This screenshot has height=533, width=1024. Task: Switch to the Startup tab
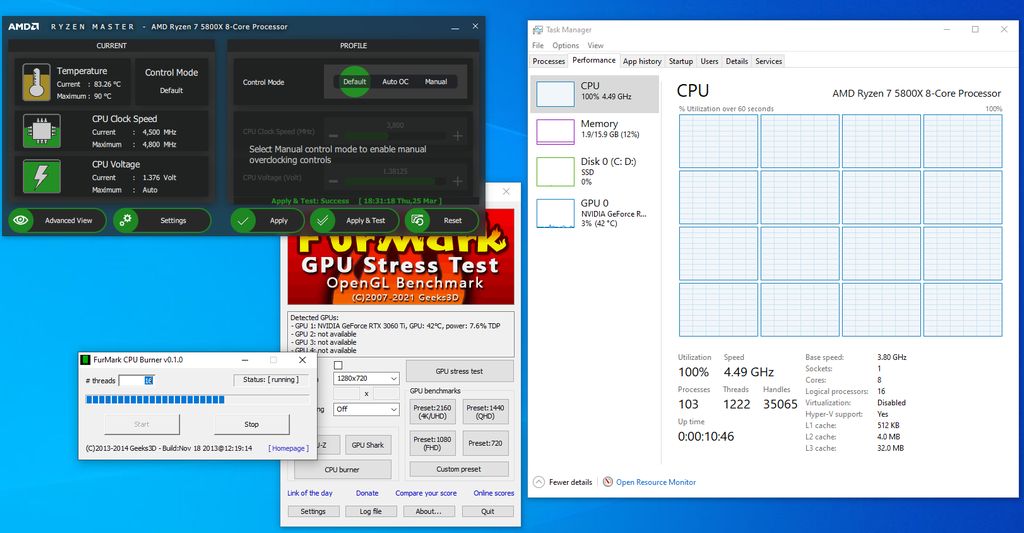[680, 61]
